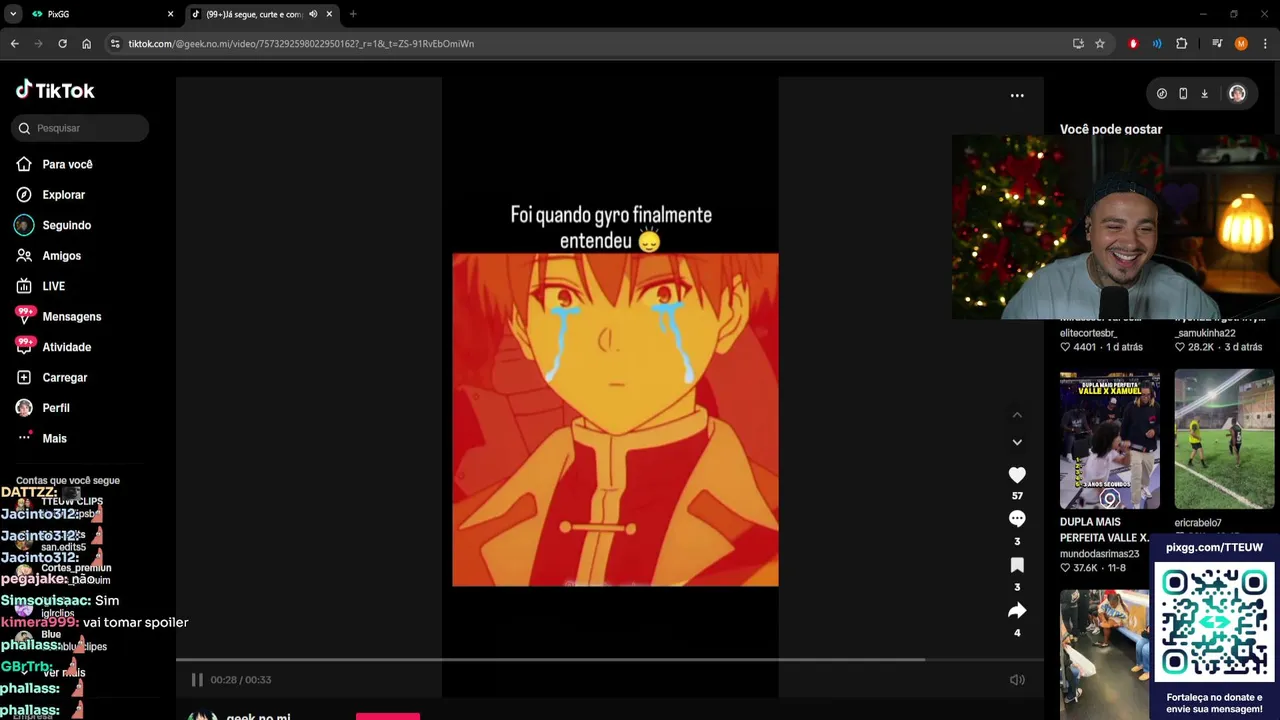
Task: Open the get-app phone icon
Action: pyautogui.click(x=1183, y=94)
